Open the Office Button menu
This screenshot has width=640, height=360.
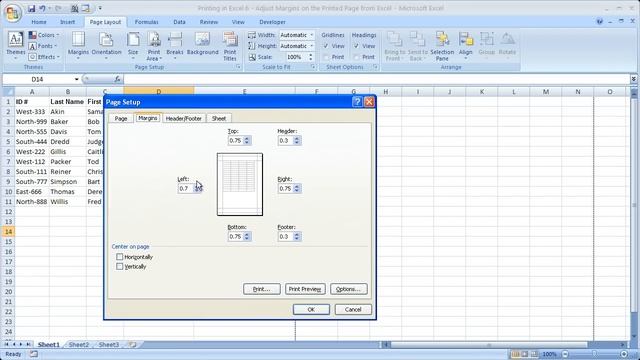pyautogui.click(x=12, y=12)
